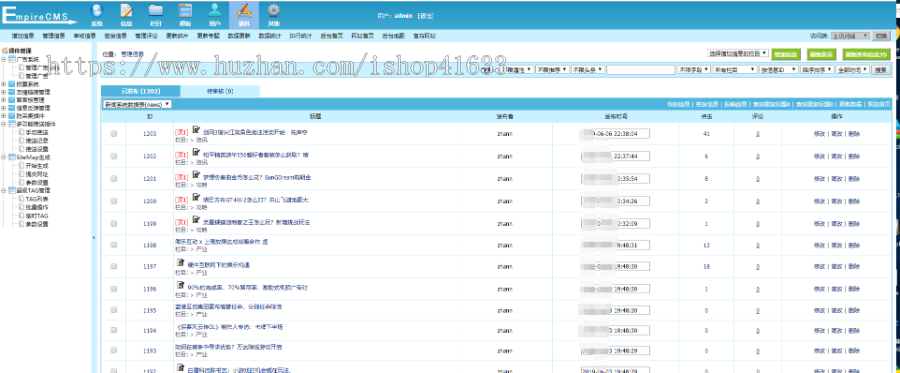Screen dimensions: 900x373
Task: Click the 广告系统 folder icon in the tree
Action: point(12,59)
